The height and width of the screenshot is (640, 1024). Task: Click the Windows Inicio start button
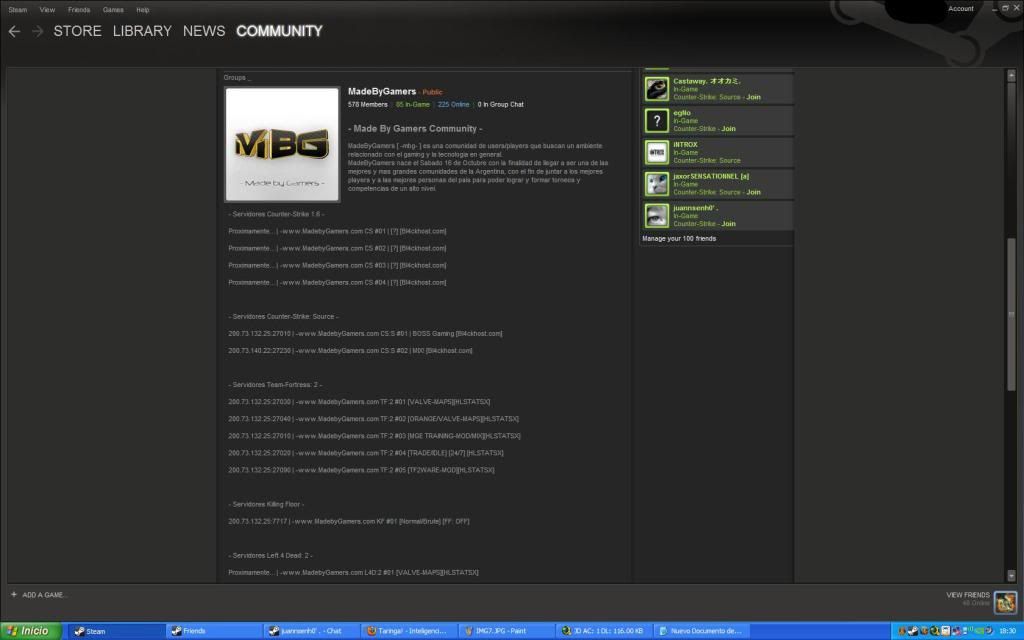tap(30, 631)
